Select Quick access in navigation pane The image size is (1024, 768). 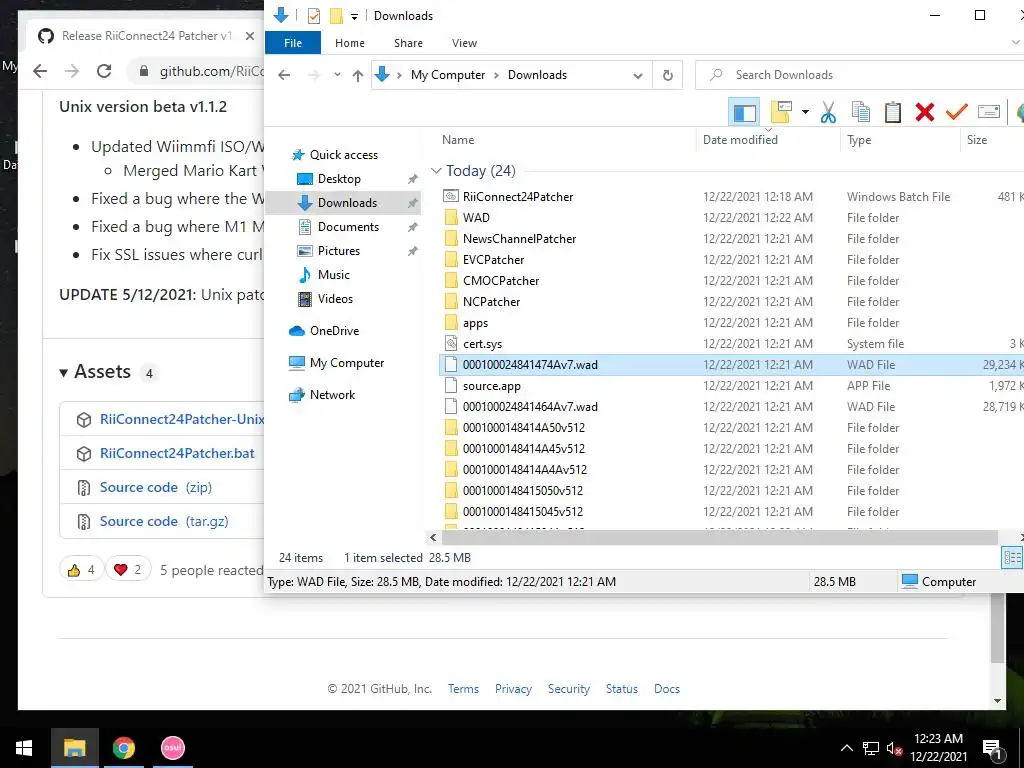coord(344,155)
